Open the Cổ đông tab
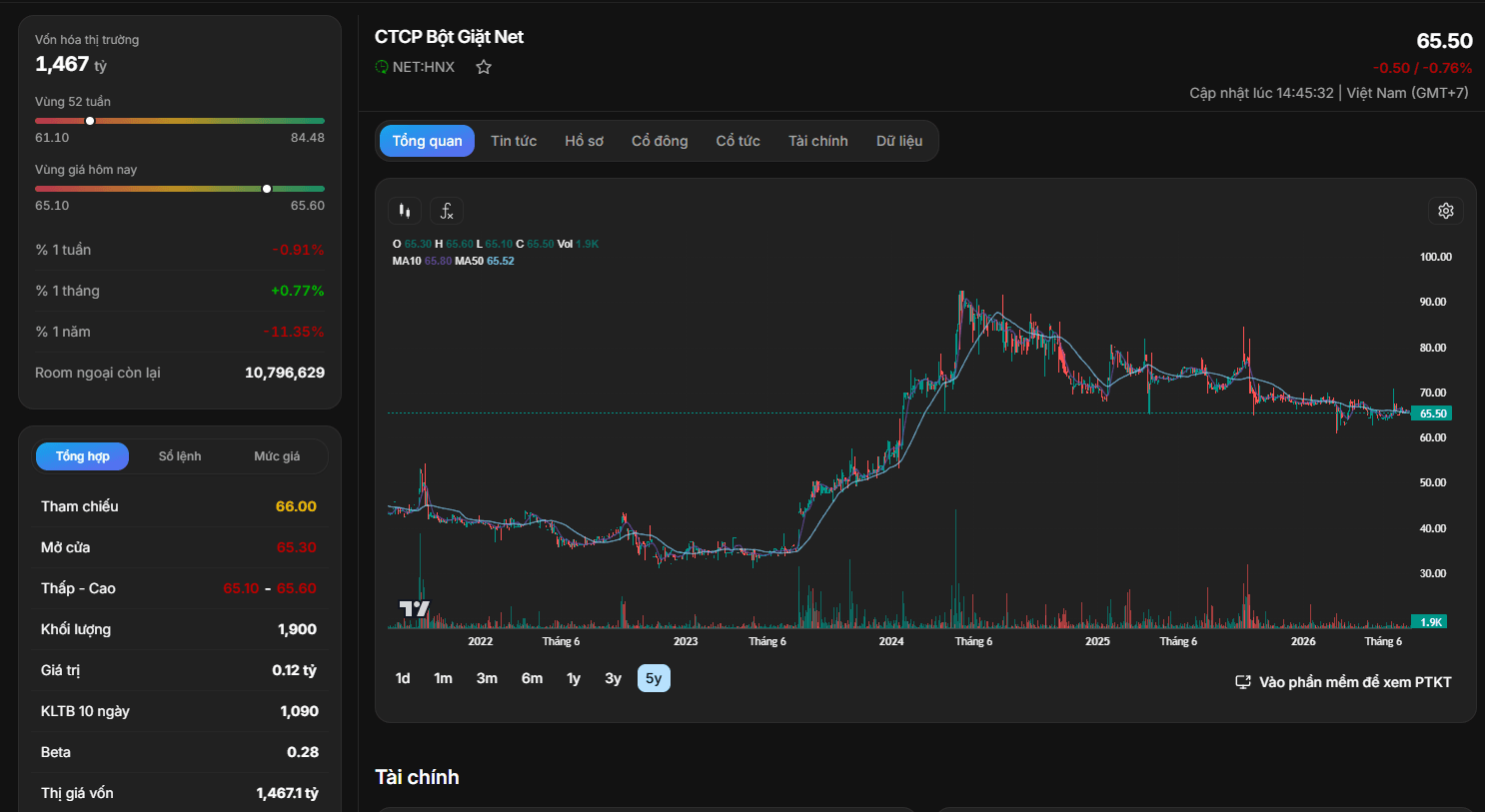The image size is (1485, 812). coord(660,141)
